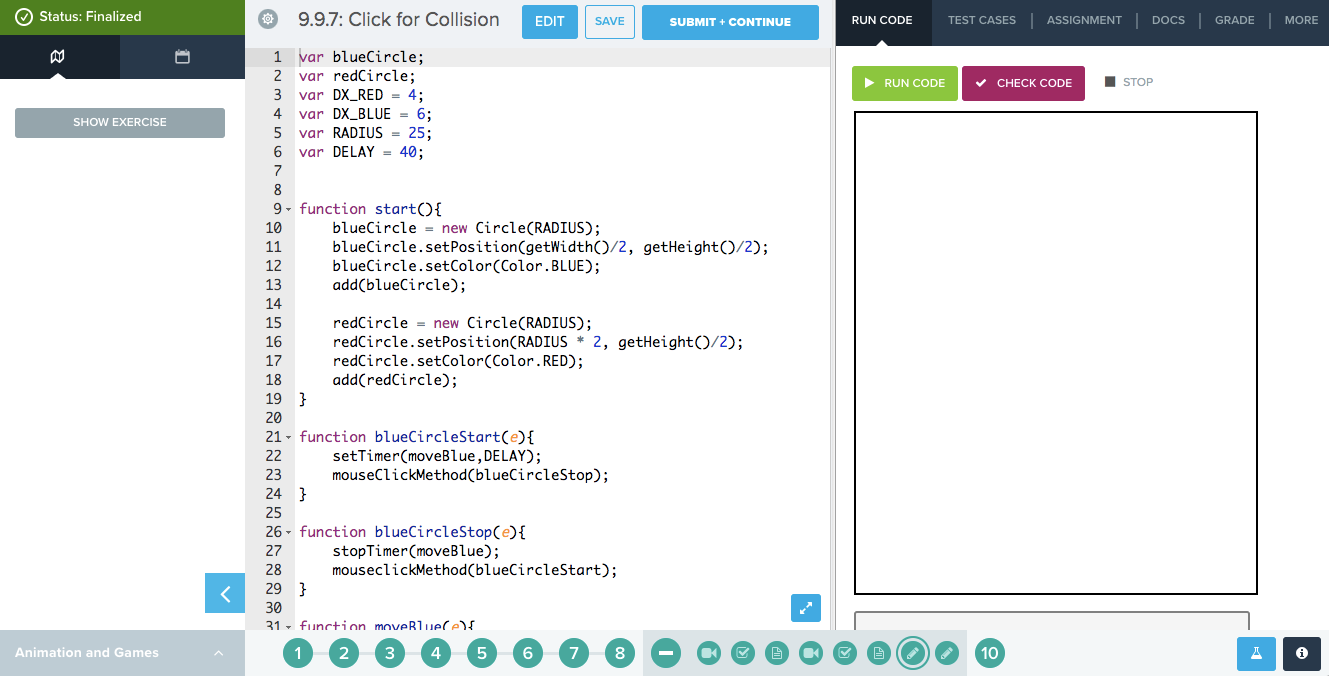This screenshot has width=1329, height=676.
Task: Open the first quiz check icon in the navigation bar
Action: point(743,653)
